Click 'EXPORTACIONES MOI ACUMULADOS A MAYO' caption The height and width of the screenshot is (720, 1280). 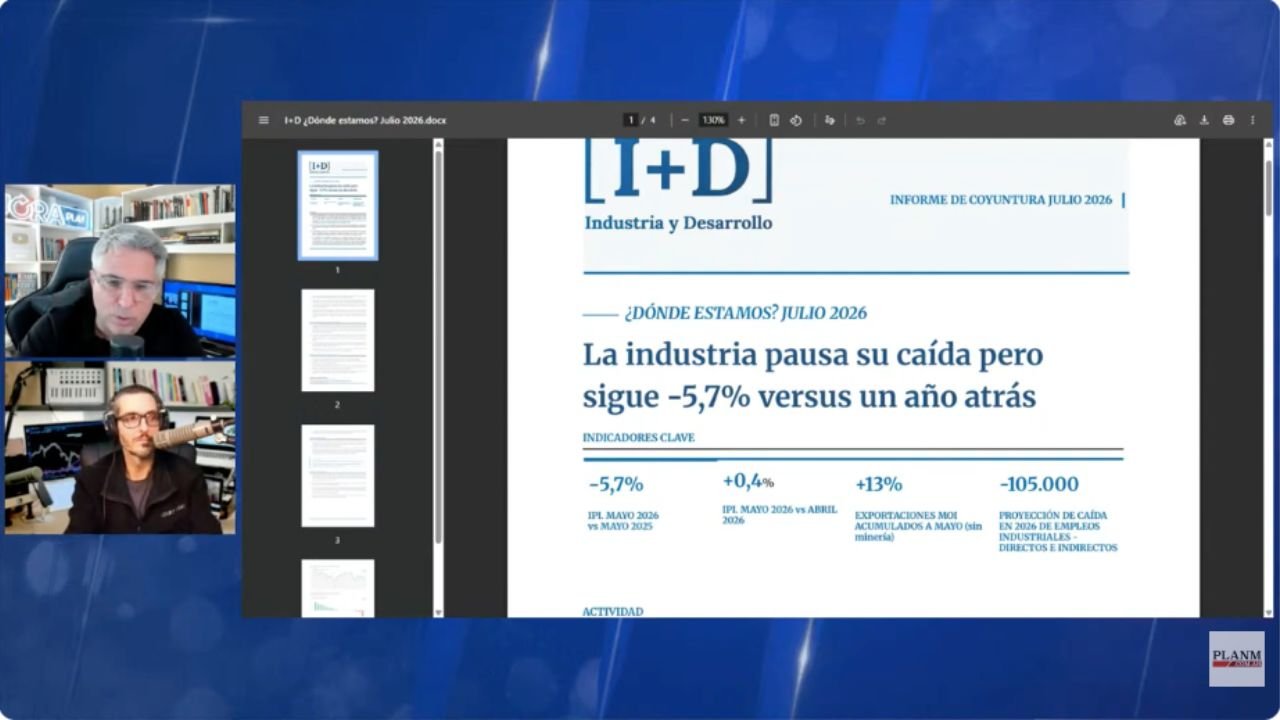point(918,526)
